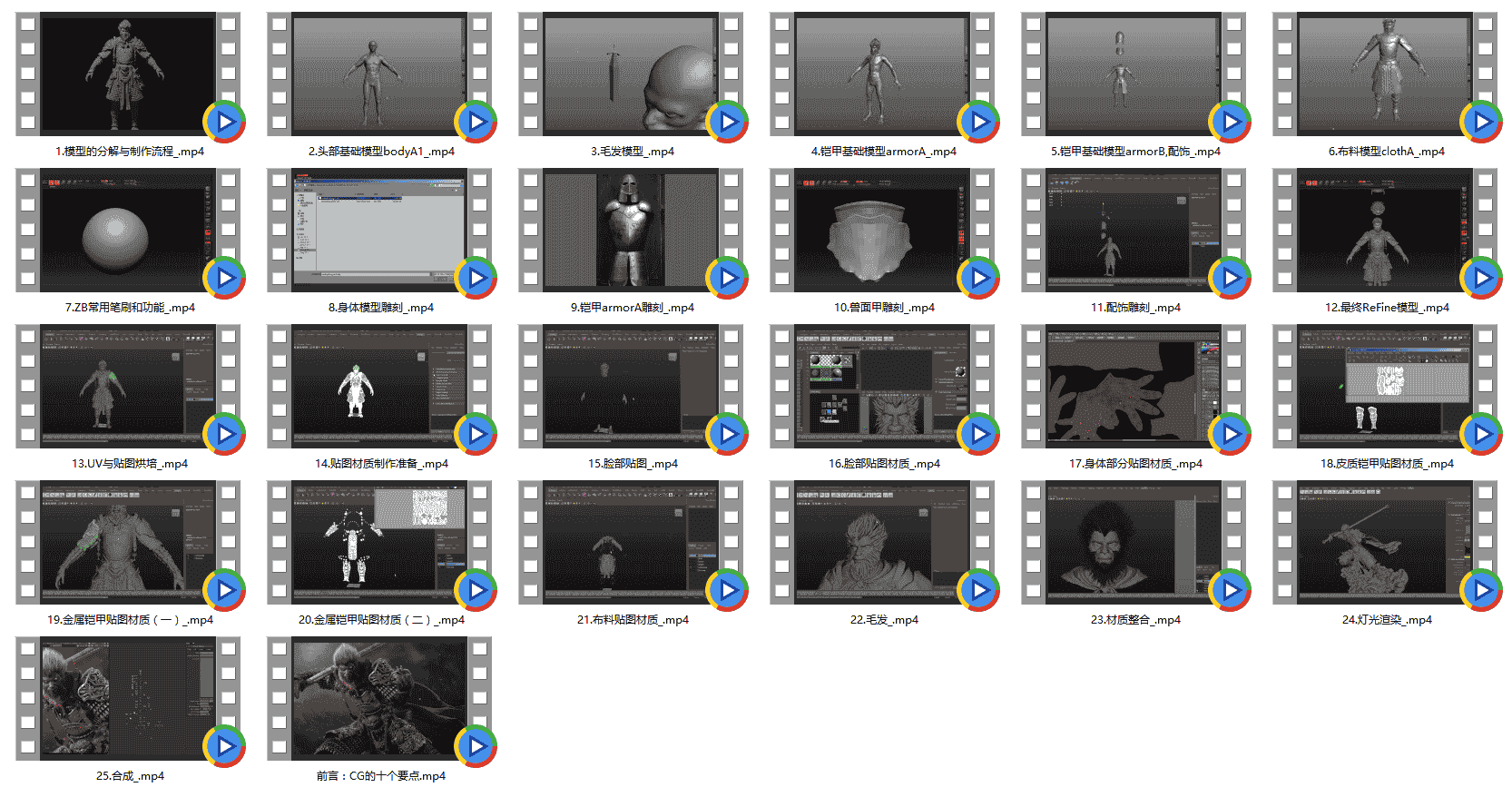1512x807 pixels.
Task: Open the 15.脸部贴图_.mp4 video icon
Action: [x=631, y=386]
